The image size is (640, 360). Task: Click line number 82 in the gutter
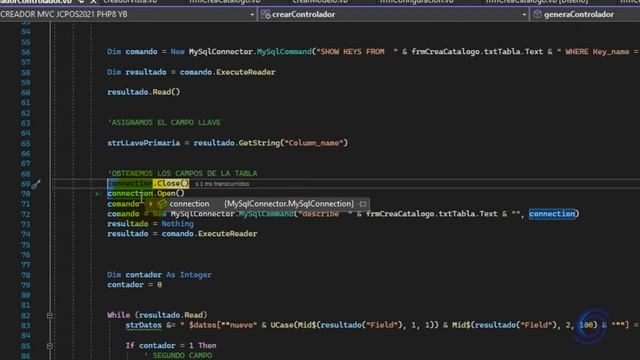pyautogui.click(x=26, y=316)
